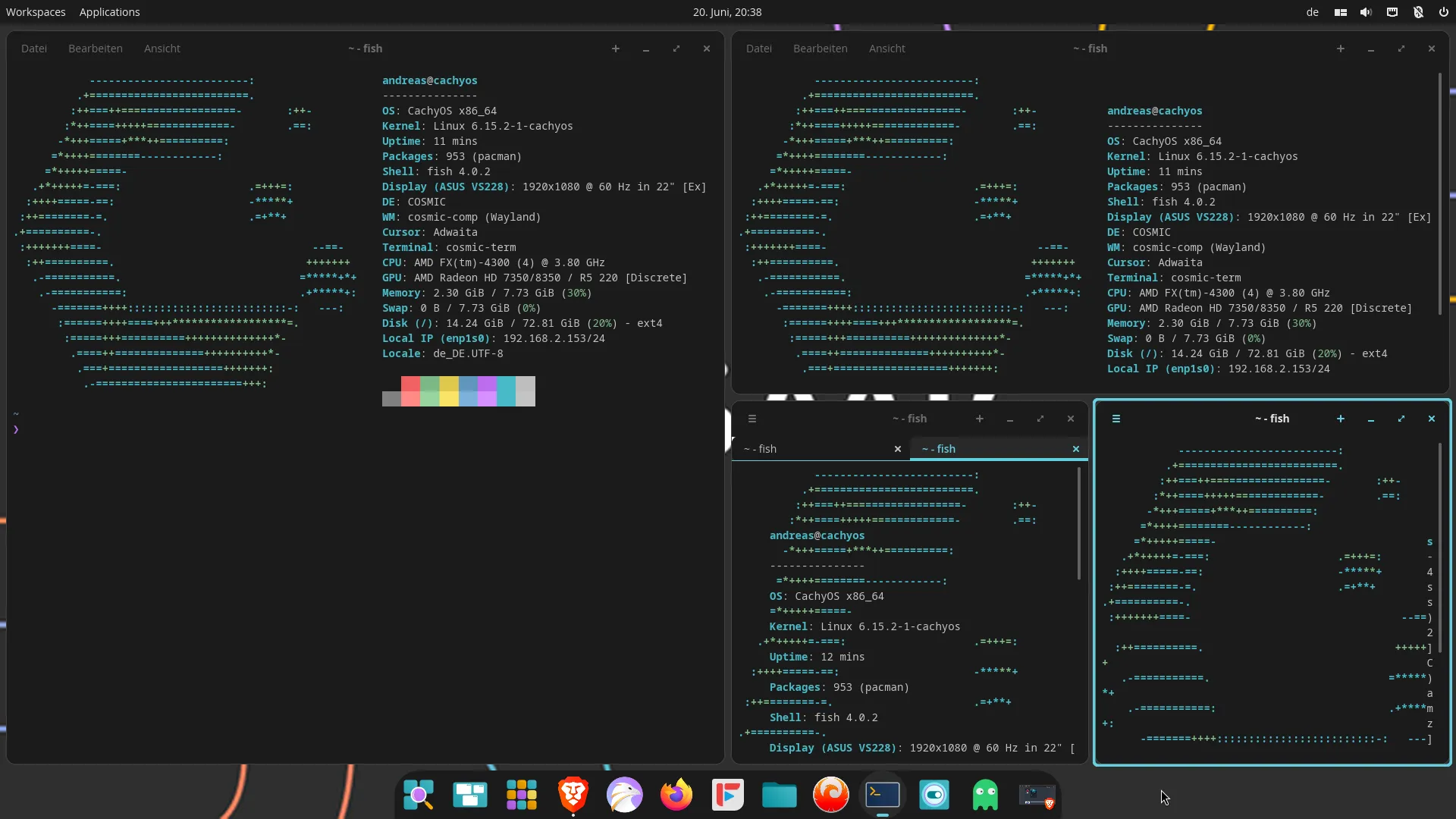Open the file manager folder icon
Screen dimensions: 1456x819
780,795
